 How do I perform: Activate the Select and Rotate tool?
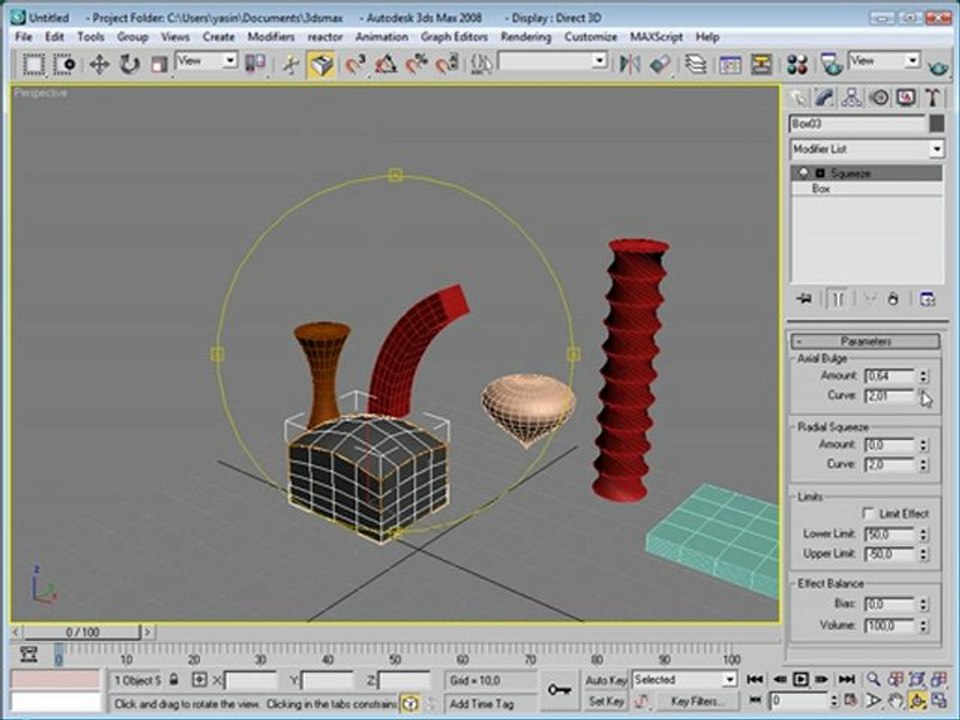pos(129,64)
